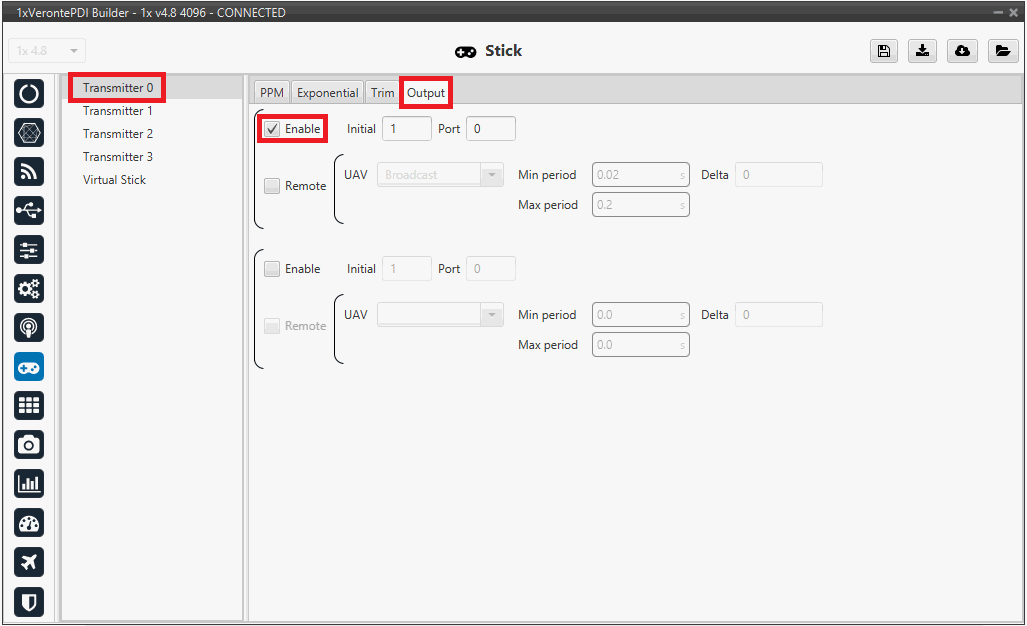Click the save floppy disk icon

[883, 51]
